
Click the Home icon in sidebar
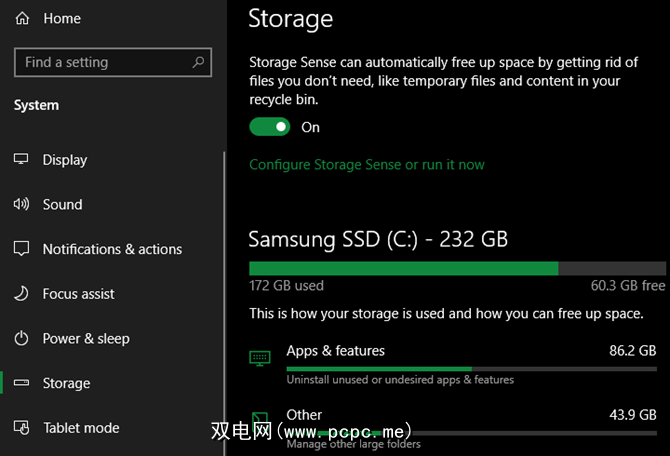[22, 18]
